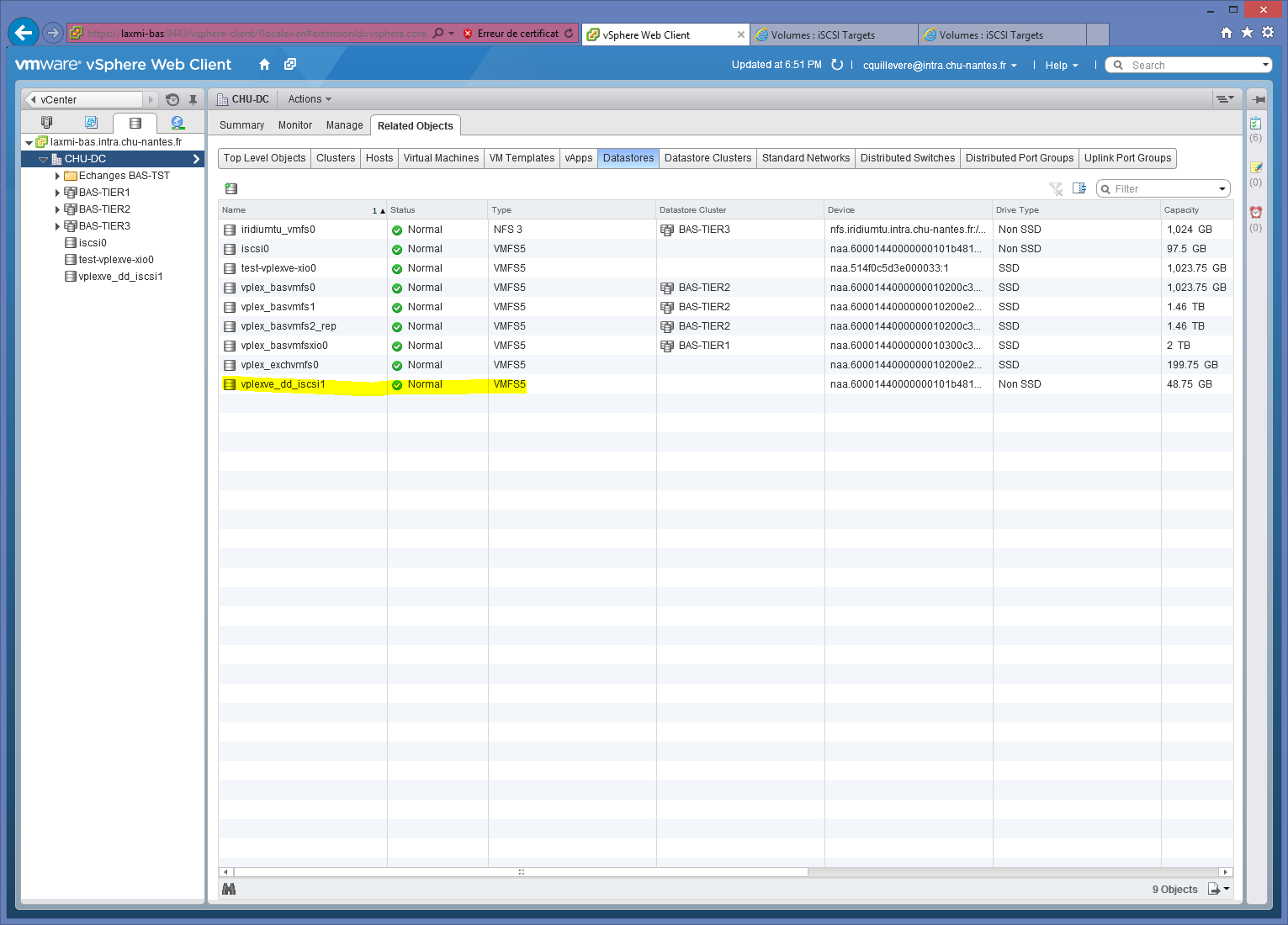This screenshot has width=1288, height=925.
Task: Select the vplex_basvmfsxio0 datastore row
Action: point(284,346)
